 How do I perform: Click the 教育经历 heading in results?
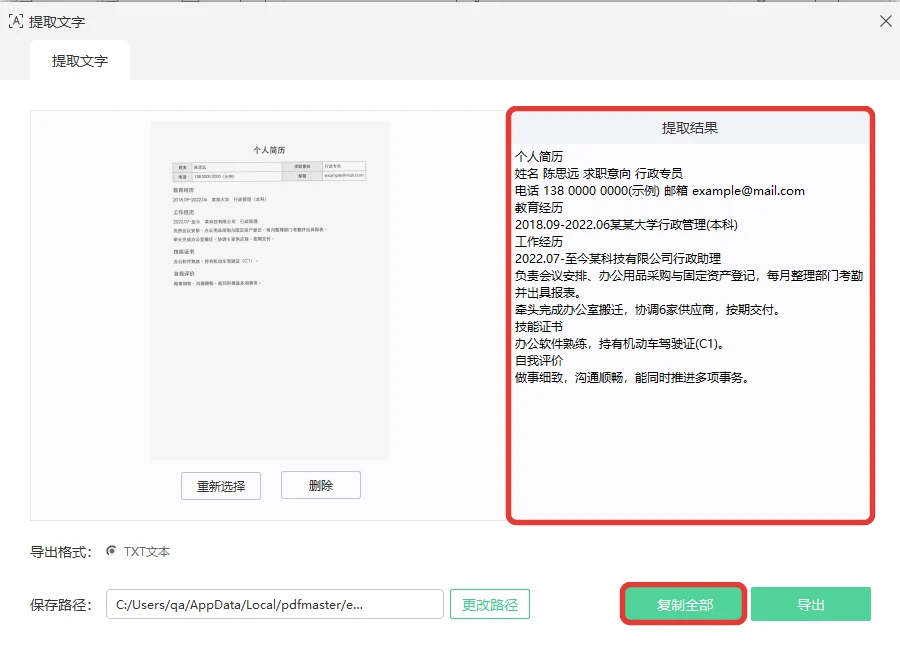pyautogui.click(x=539, y=207)
